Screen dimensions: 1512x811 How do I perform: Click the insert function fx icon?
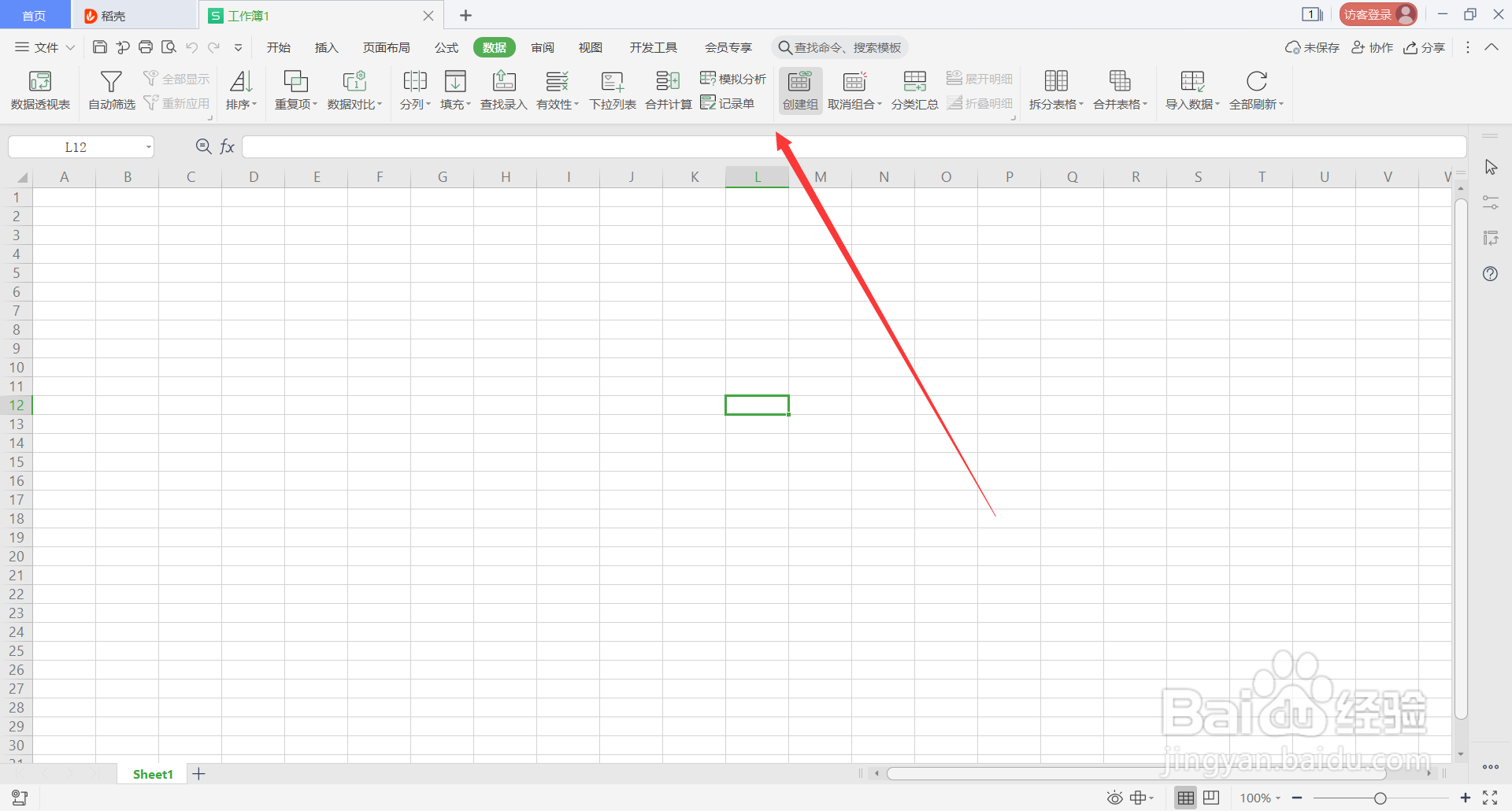(x=227, y=146)
